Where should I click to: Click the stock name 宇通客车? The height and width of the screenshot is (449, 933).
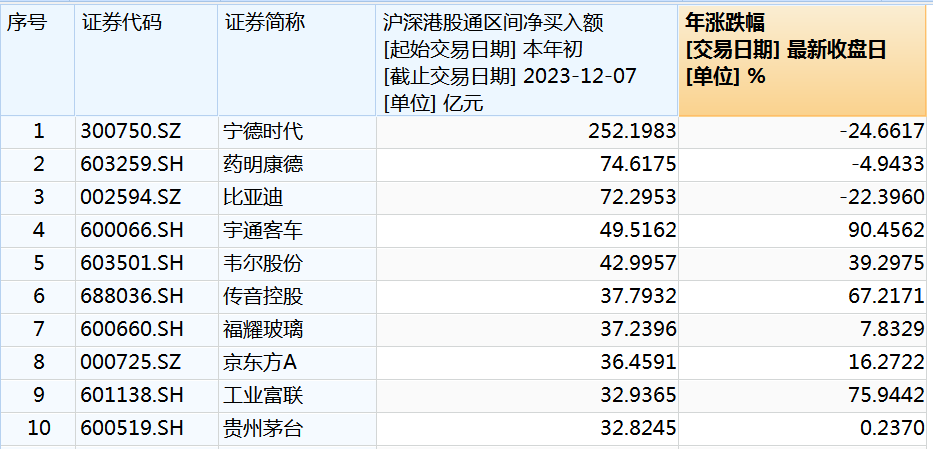click(x=263, y=230)
